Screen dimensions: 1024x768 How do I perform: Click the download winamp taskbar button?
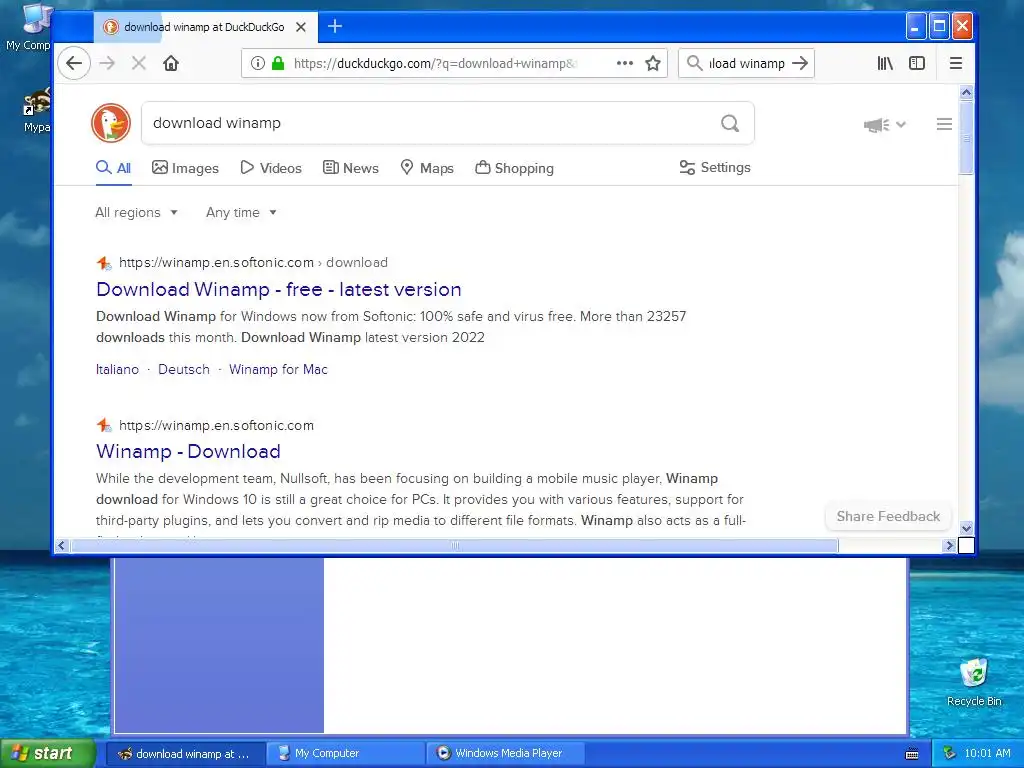pos(185,753)
